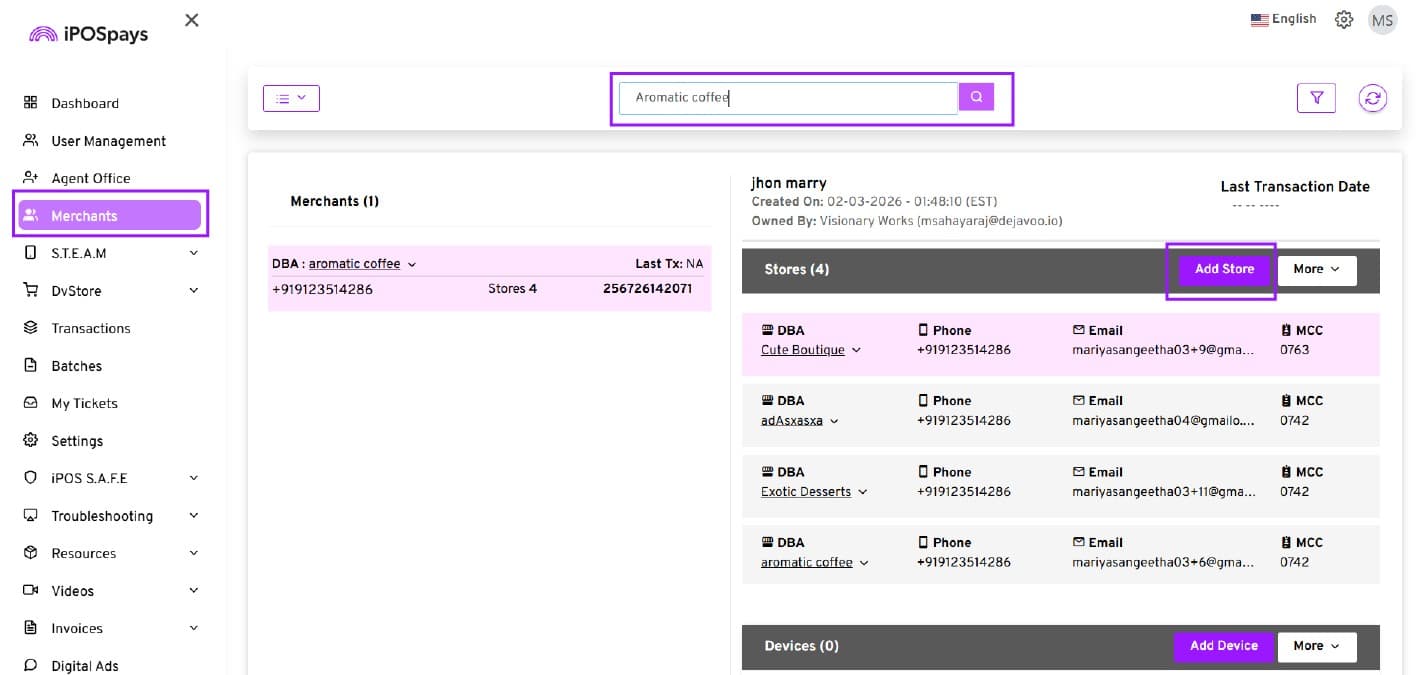Click the circular refresh icon
Screen dimensions: 1425x675
pyautogui.click(x=1372, y=97)
